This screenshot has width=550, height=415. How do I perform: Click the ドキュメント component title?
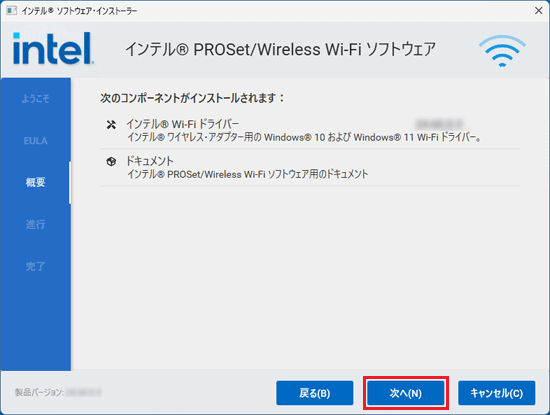coord(150,161)
